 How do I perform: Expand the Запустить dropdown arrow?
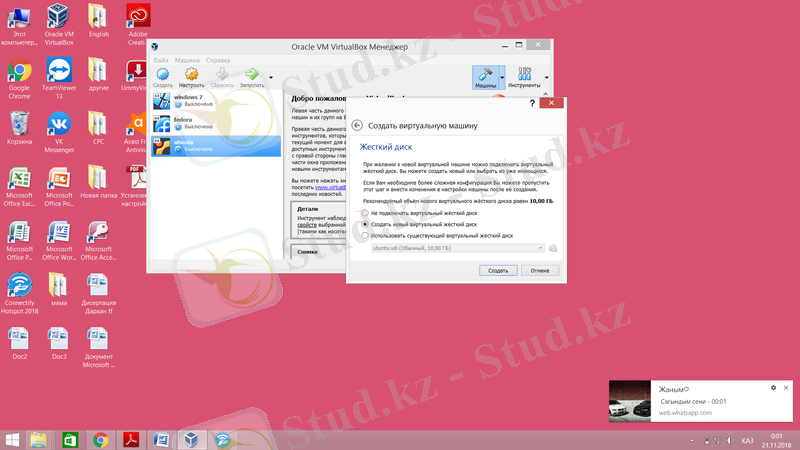coord(271,78)
